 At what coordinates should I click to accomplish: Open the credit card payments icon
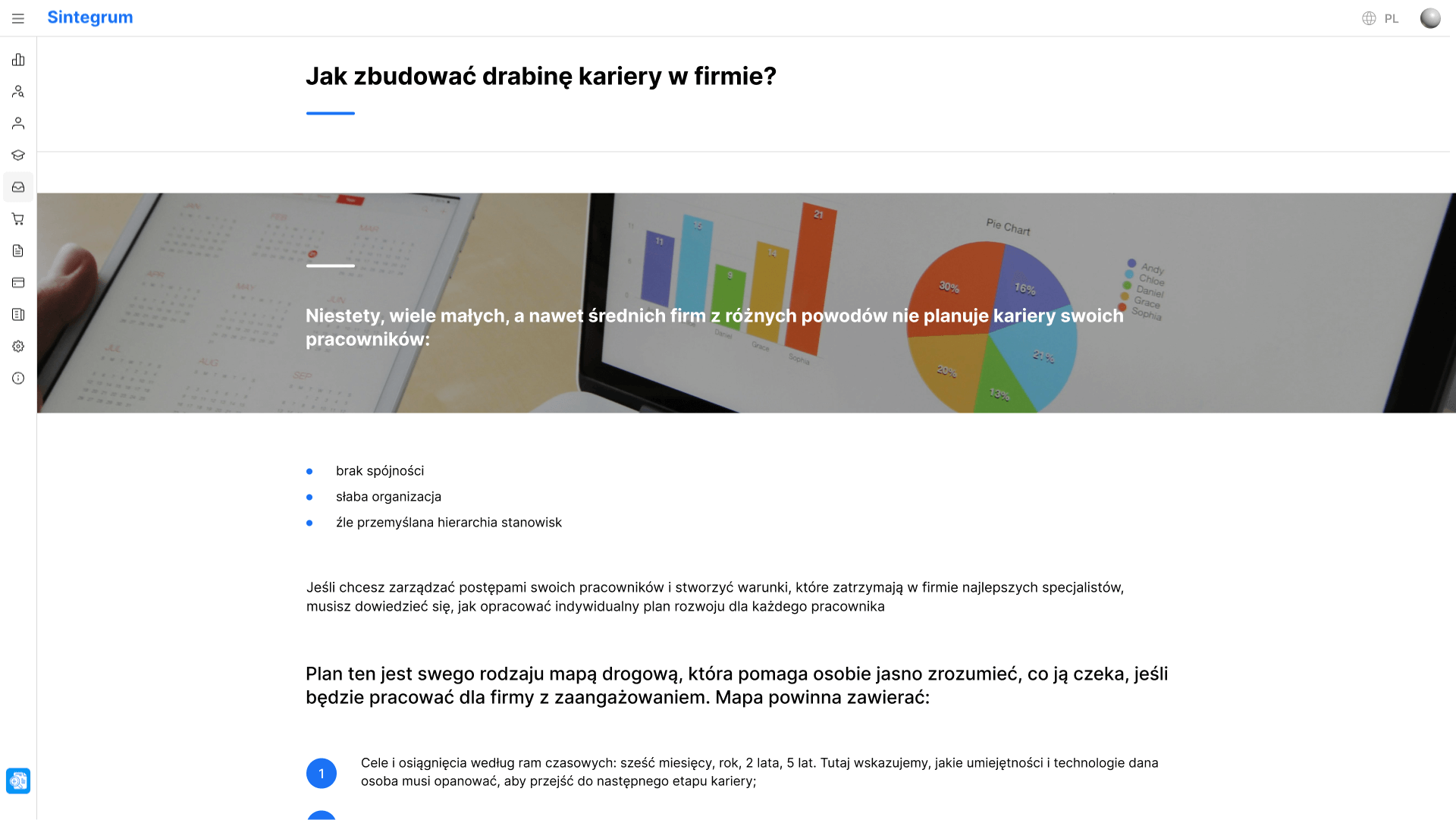(18, 283)
